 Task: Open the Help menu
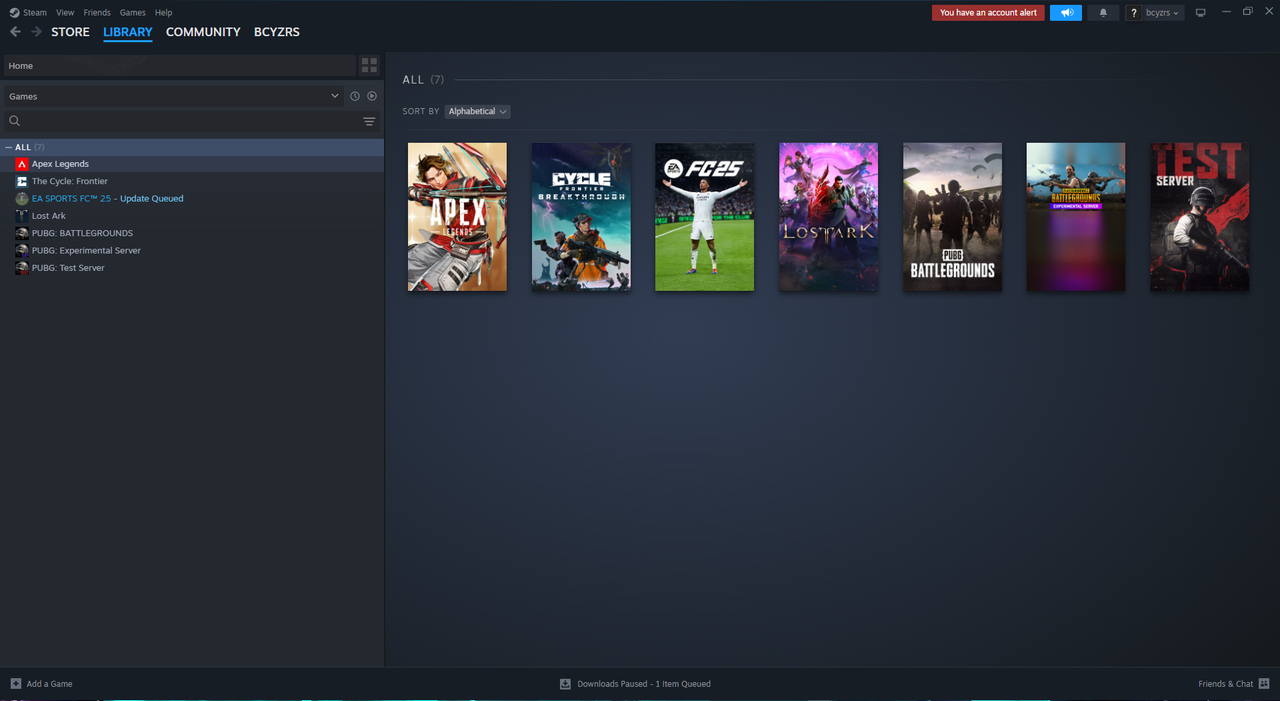coord(163,13)
